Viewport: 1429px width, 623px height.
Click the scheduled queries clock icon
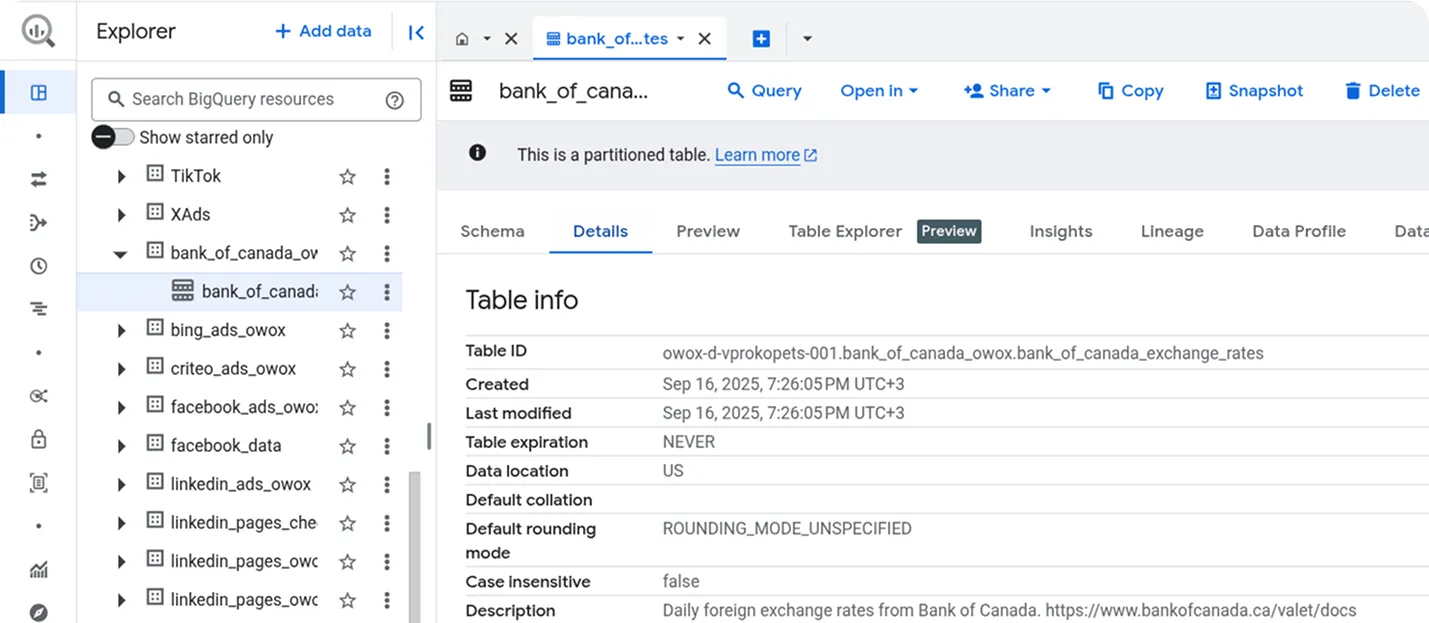[39, 266]
